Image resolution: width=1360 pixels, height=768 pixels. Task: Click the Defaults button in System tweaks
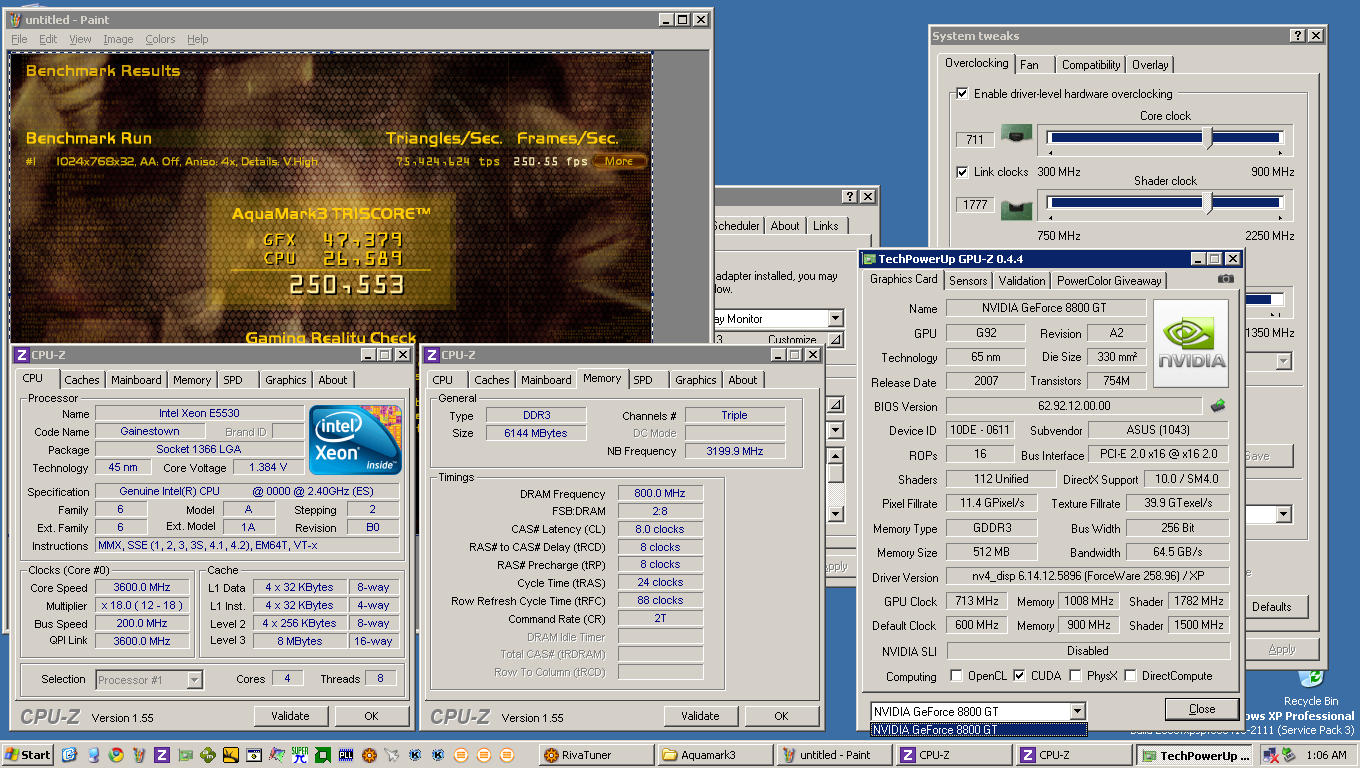coord(1272,607)
